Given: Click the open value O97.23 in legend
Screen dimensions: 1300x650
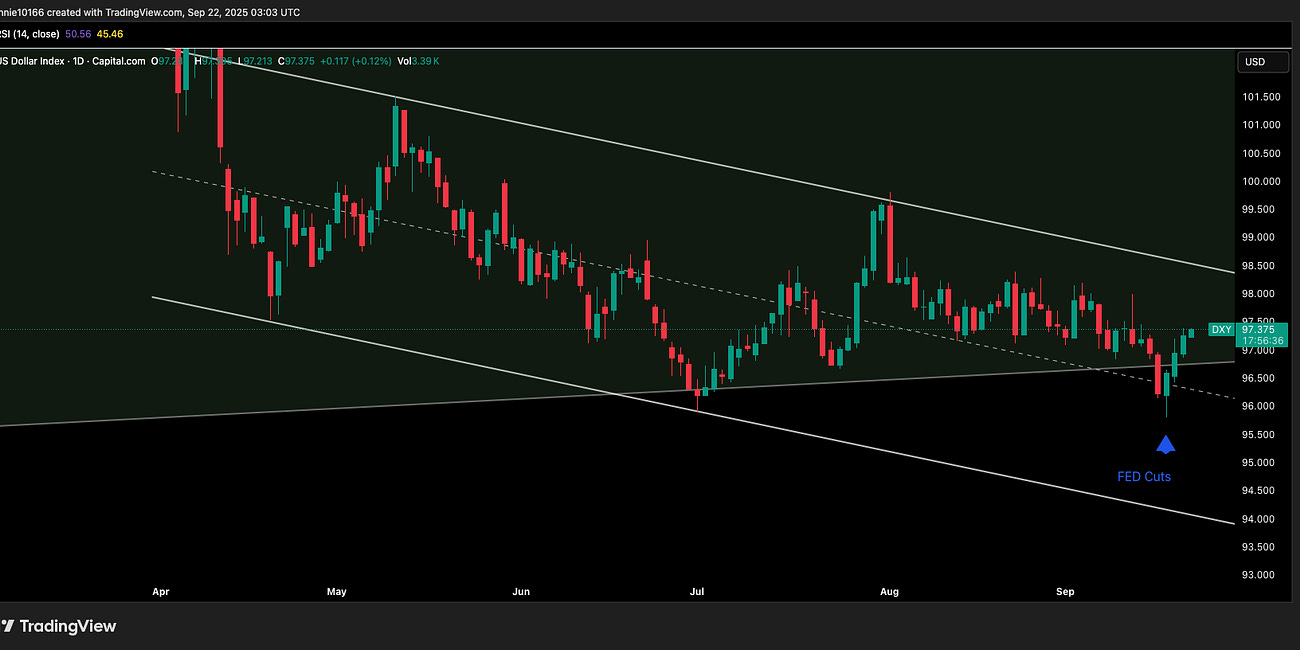Looking at the screenshot, I should (162, 61).
